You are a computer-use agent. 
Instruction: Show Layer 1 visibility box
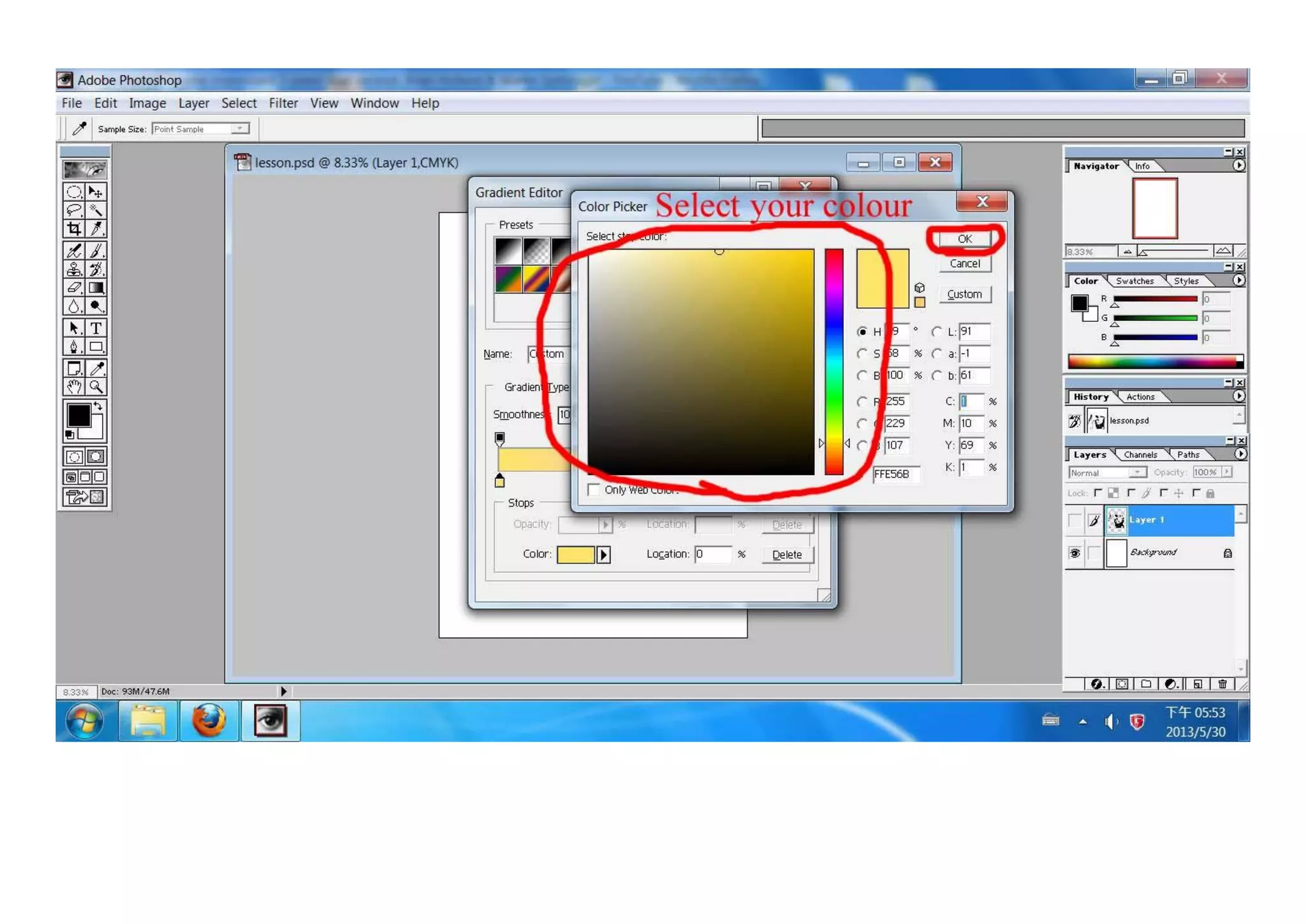(1075, 520)
